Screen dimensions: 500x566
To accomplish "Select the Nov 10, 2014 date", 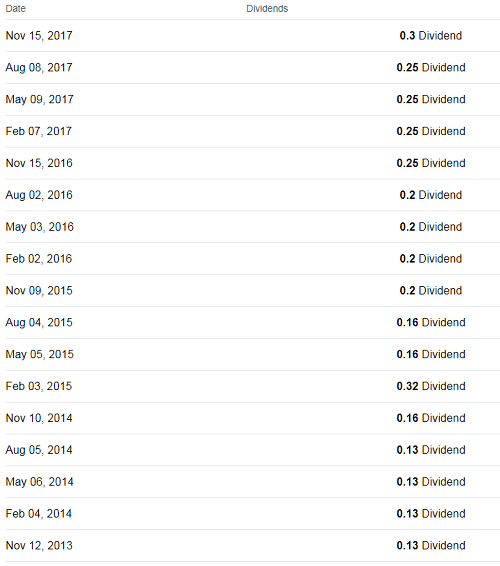I will coord(39,418).
